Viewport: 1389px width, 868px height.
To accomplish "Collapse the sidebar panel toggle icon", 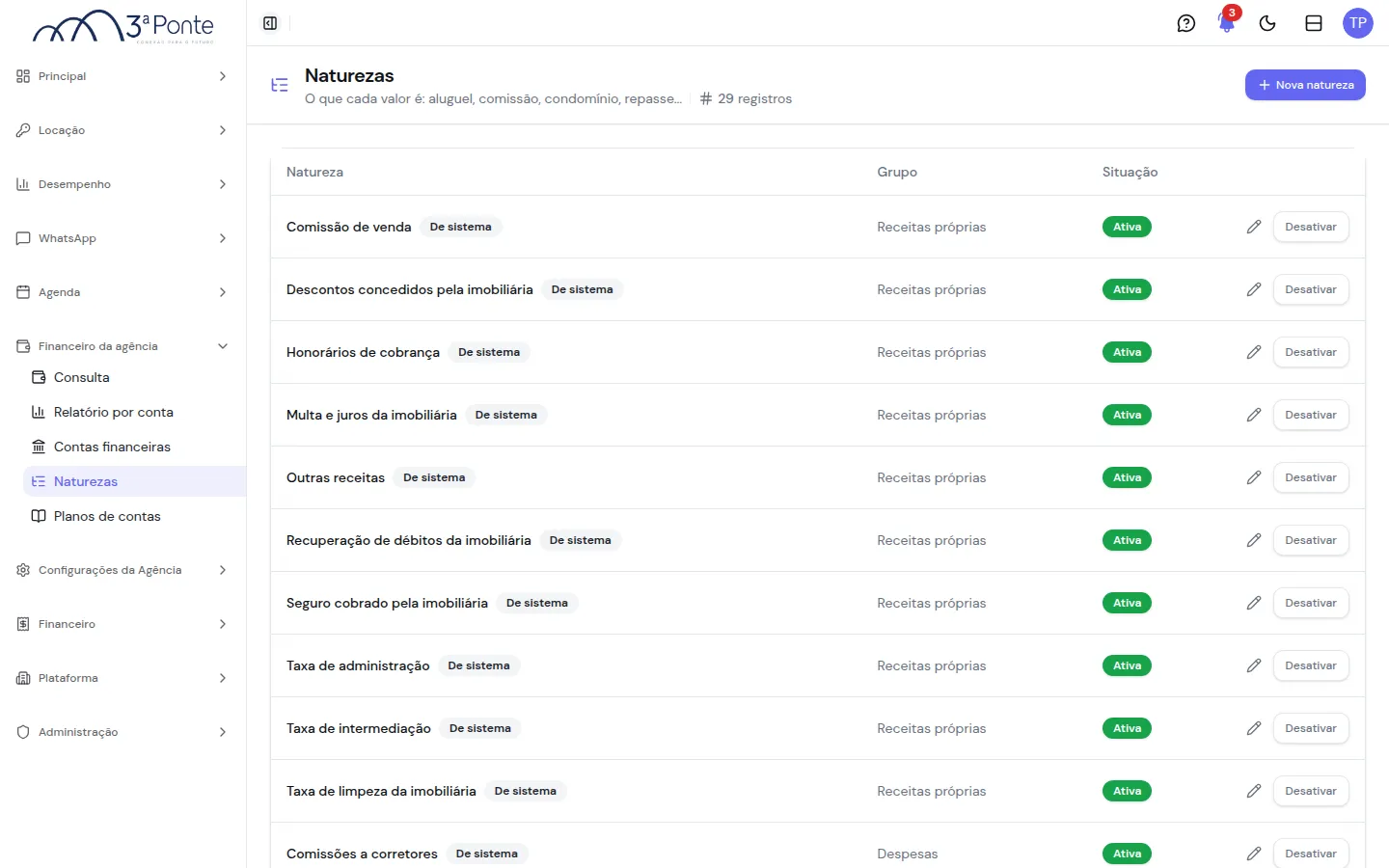I will click(270, 23).
